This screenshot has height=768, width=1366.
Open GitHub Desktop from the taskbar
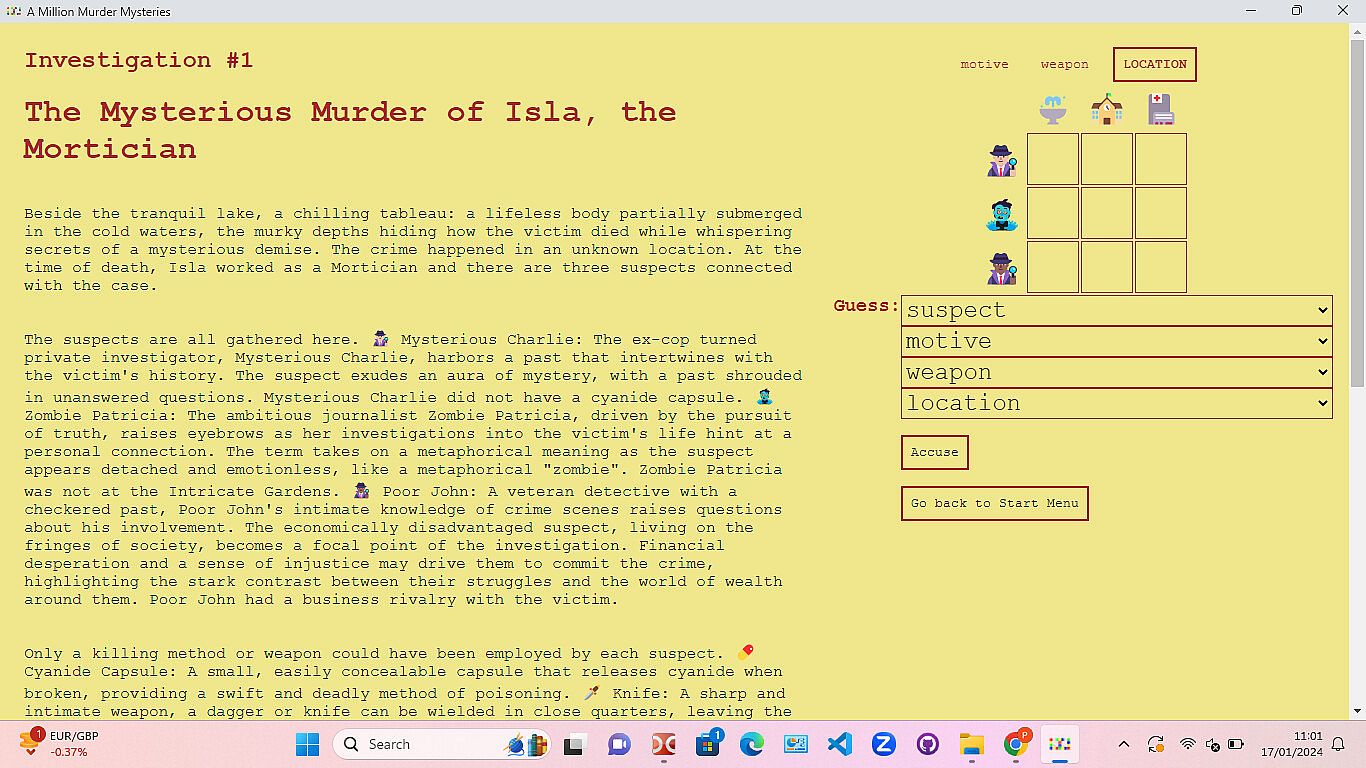click(x=928, y=744)
